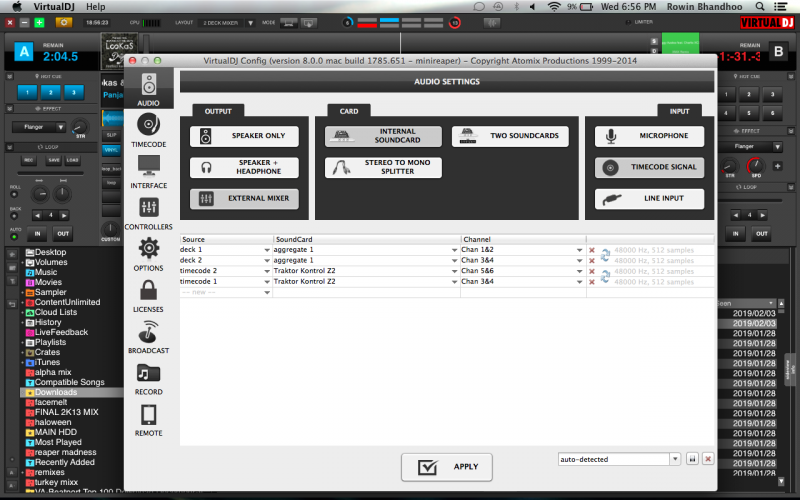Click deck A loop OUT button

click(63, 234)
